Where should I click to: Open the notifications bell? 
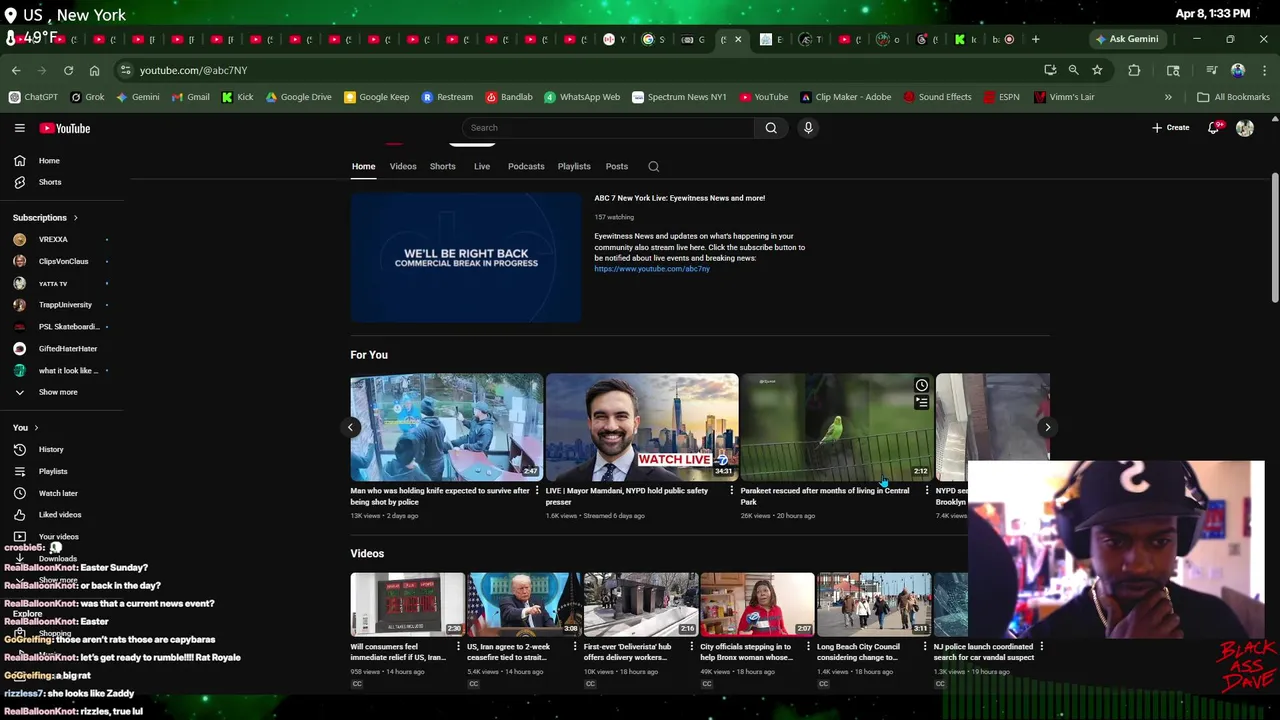point(1214,128)
